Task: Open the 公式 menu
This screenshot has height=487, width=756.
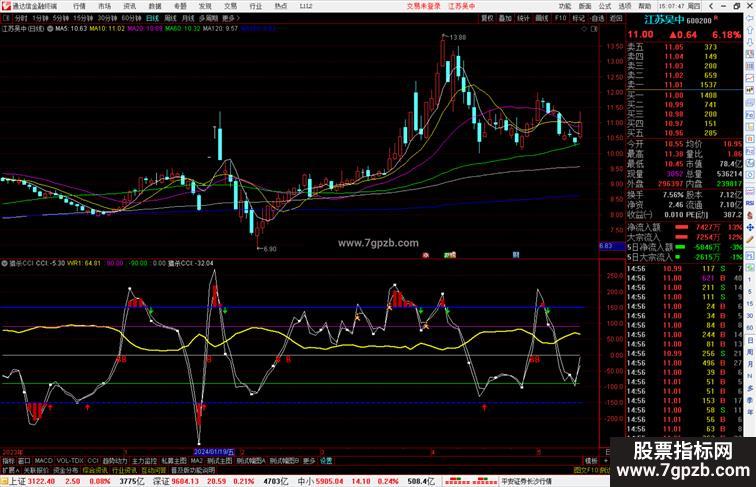Action: [605, 6]
